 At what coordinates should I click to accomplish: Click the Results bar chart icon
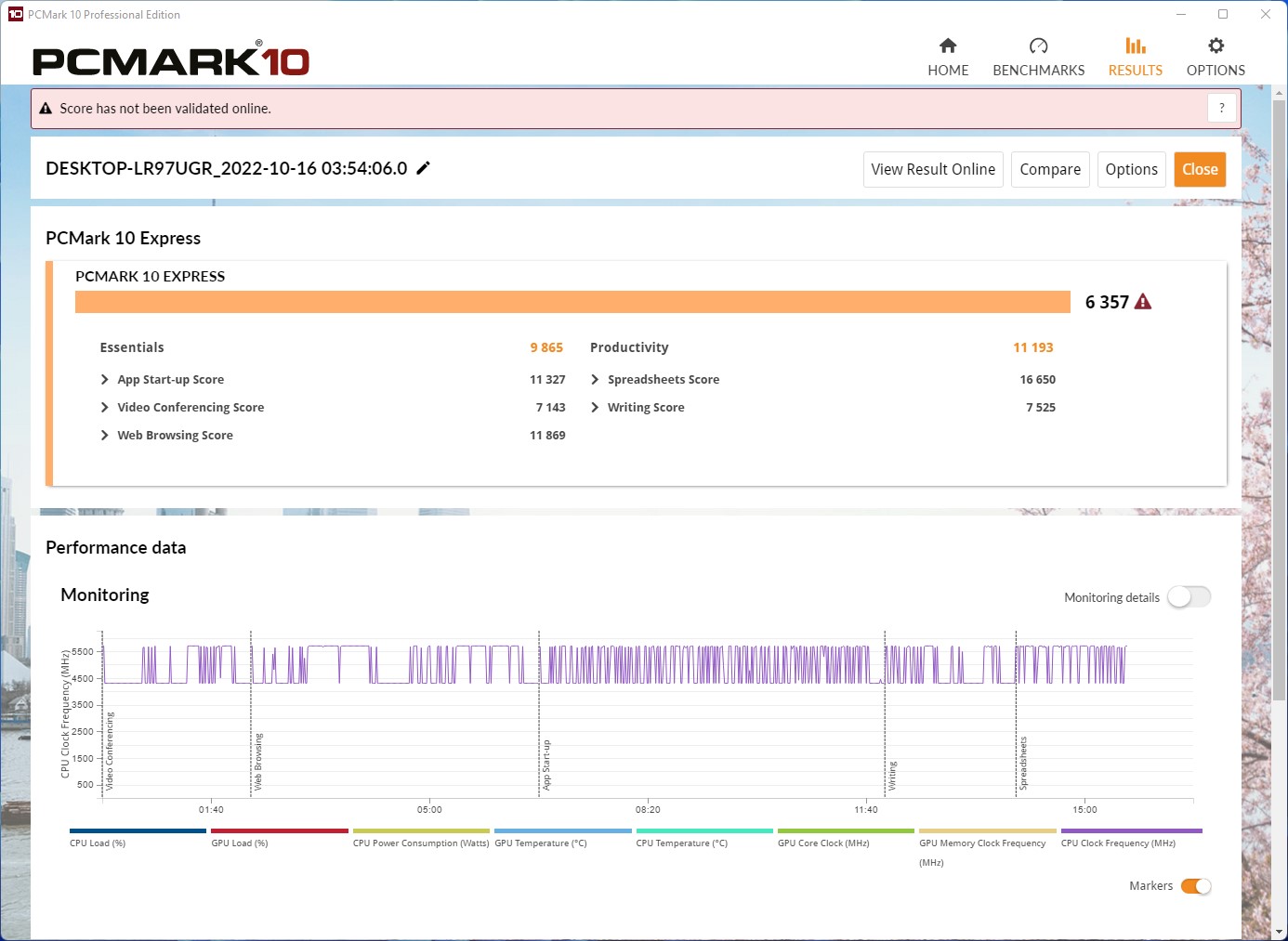1135,46
